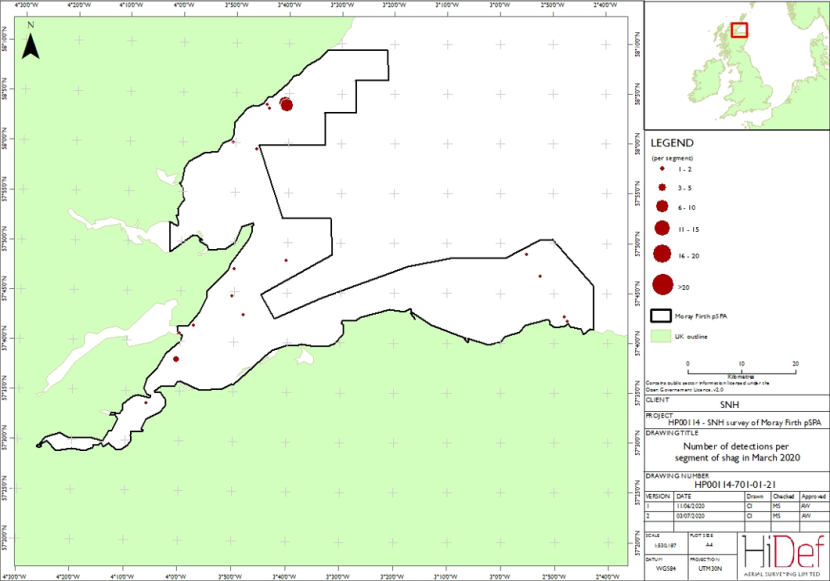This screenshot has width=830, height=581.
Task: Click the inset map of Britain and Ireland
Action: 737,65
